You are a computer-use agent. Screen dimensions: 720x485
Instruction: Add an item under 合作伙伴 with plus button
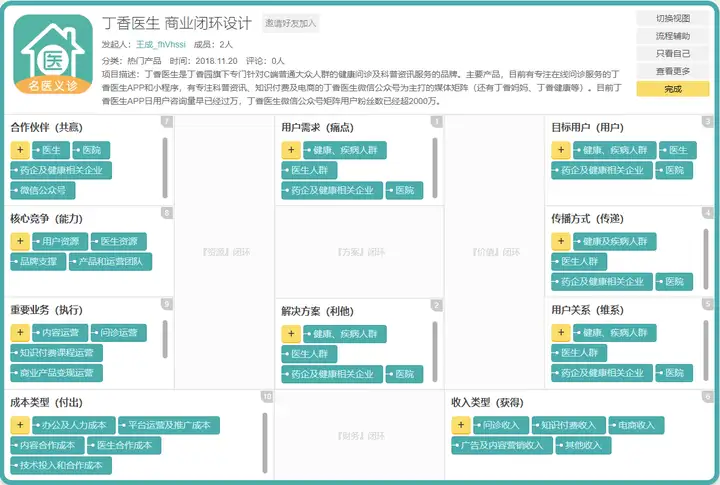[20, 150]
